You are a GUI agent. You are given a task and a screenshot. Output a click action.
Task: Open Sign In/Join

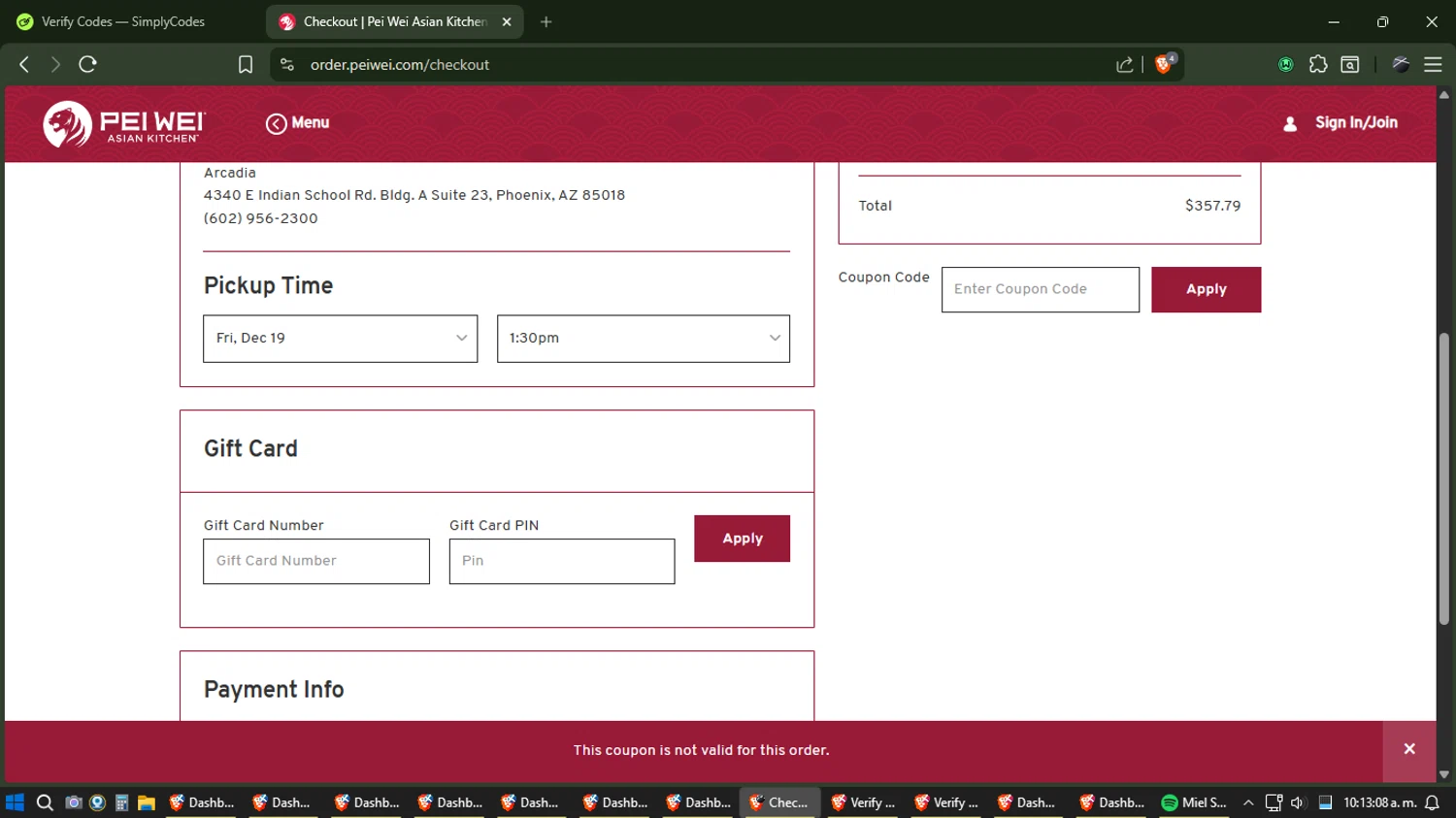1356,122
